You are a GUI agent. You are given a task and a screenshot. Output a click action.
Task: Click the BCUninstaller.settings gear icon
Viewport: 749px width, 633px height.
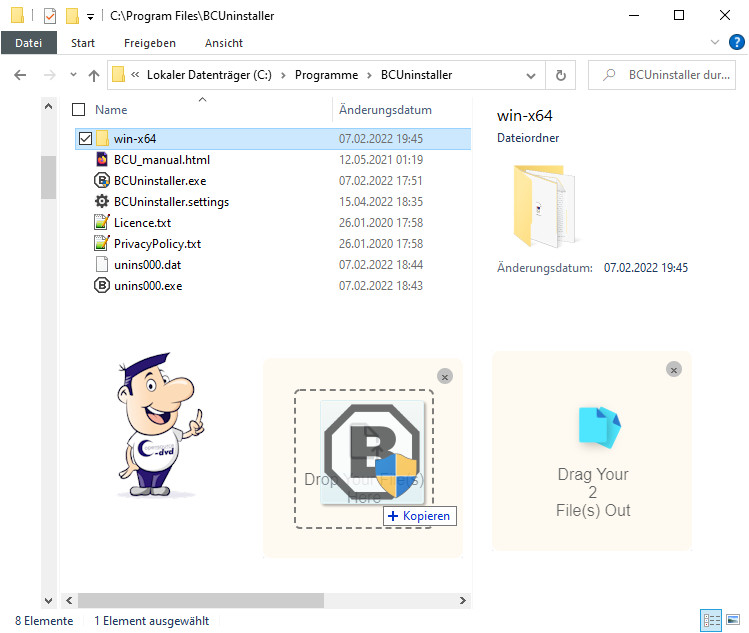pyautogui.click(x=101, y=202)
